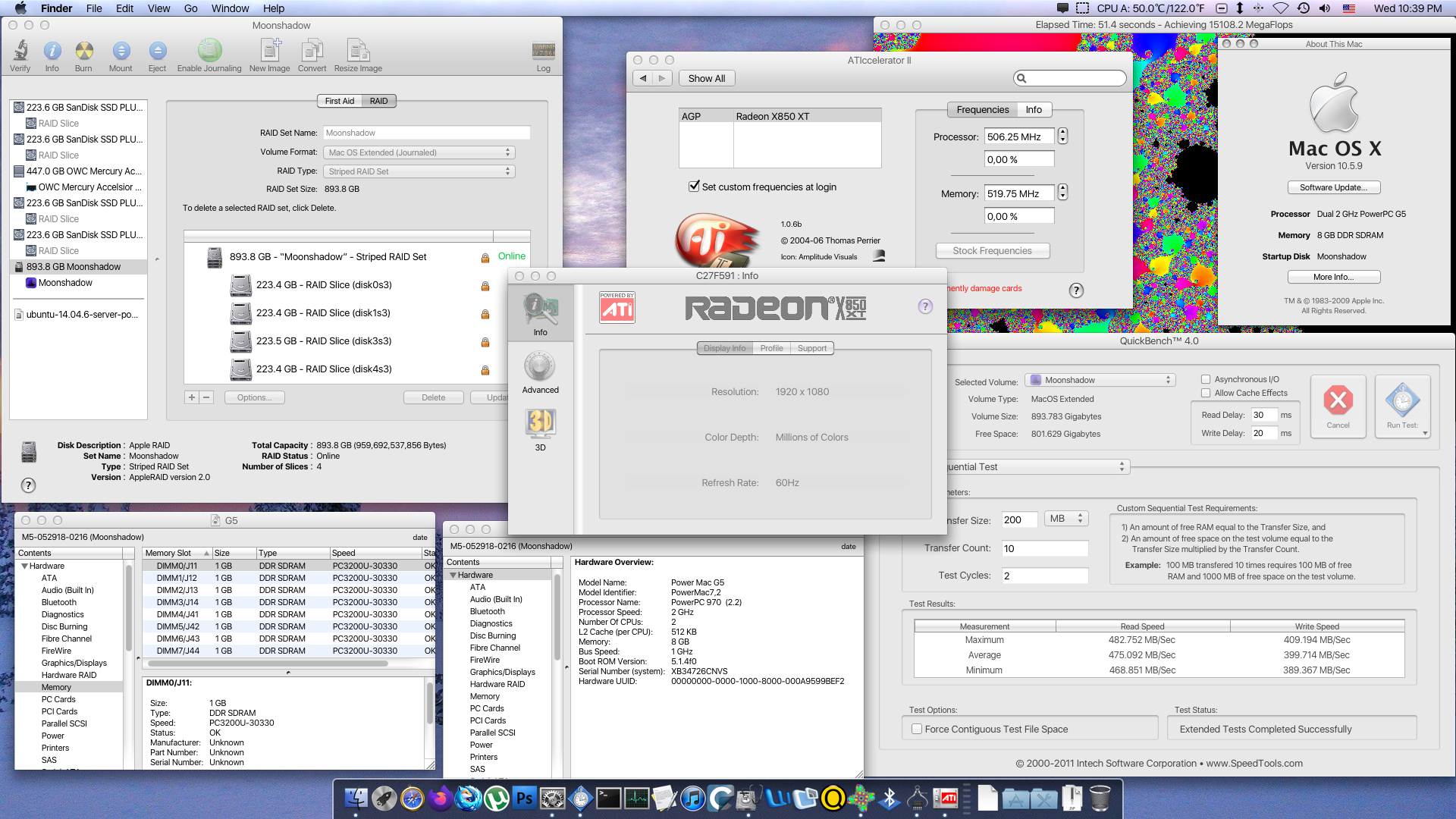Click the New Image toolbar icon
This screenshot has width=1456, height=819.
[269, 52]
